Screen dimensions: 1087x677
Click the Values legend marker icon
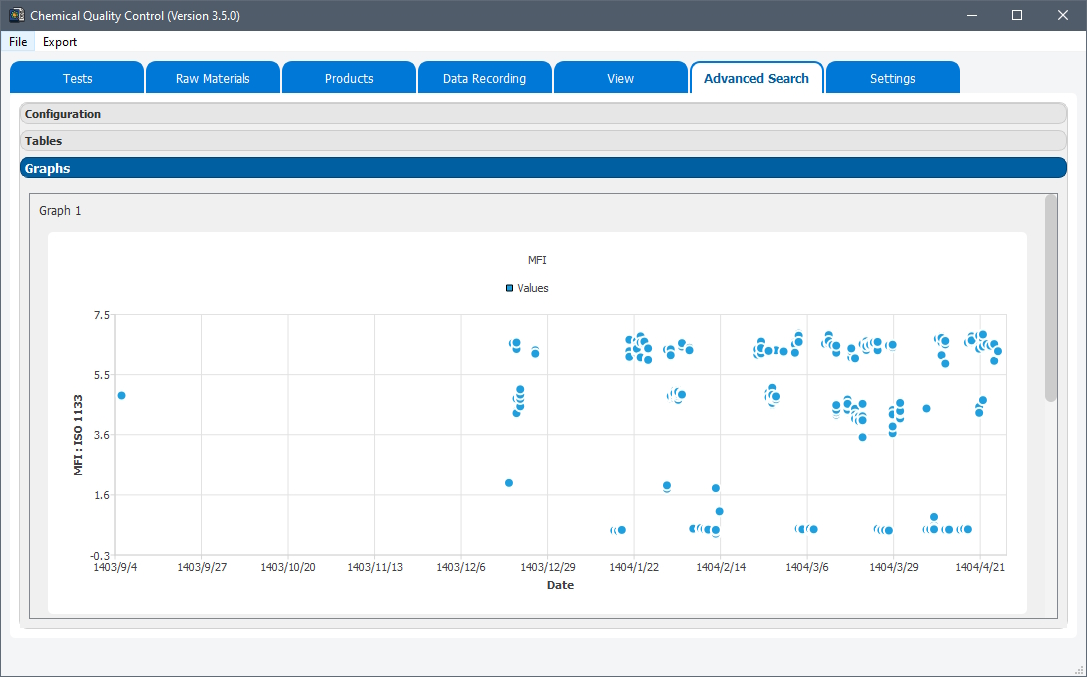(x=509, y=288)
